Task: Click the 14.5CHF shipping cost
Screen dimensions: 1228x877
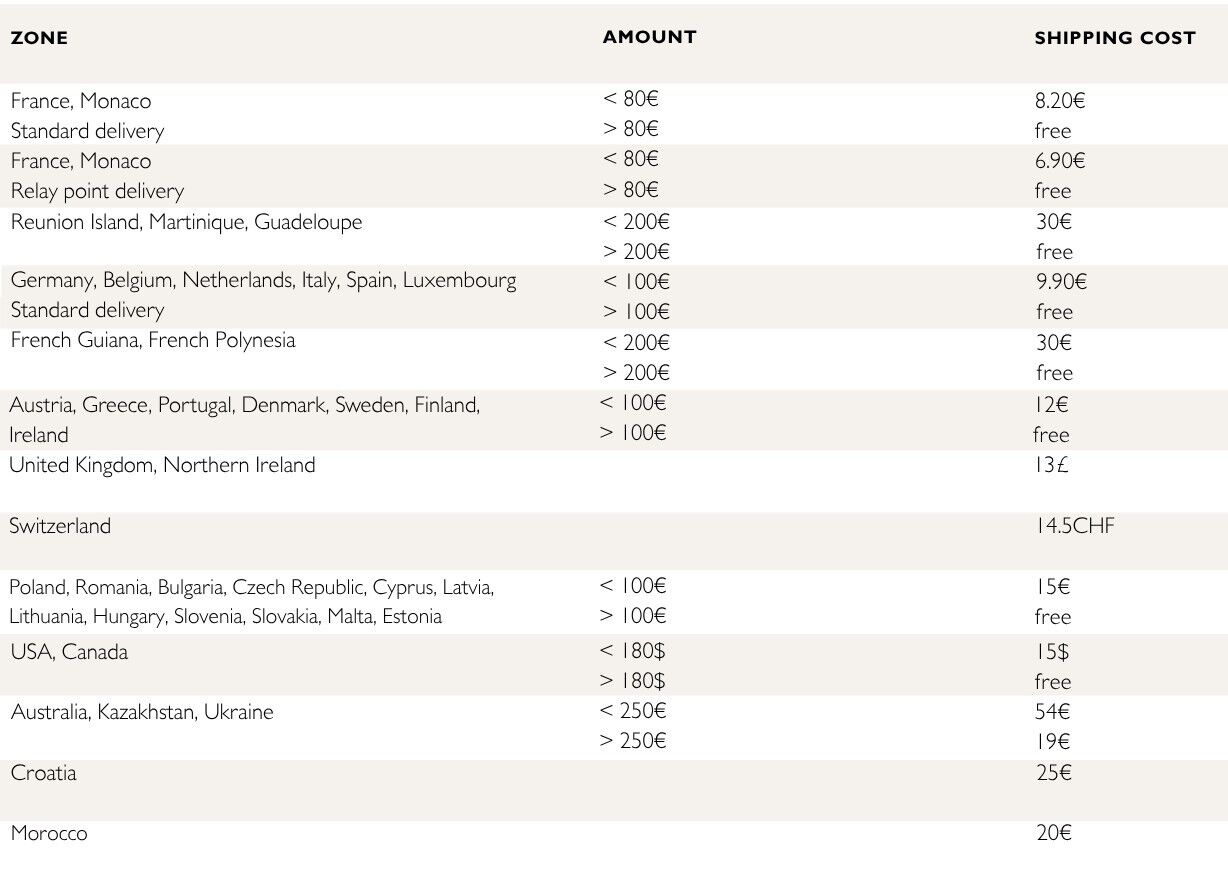Action: (1074, 525)
